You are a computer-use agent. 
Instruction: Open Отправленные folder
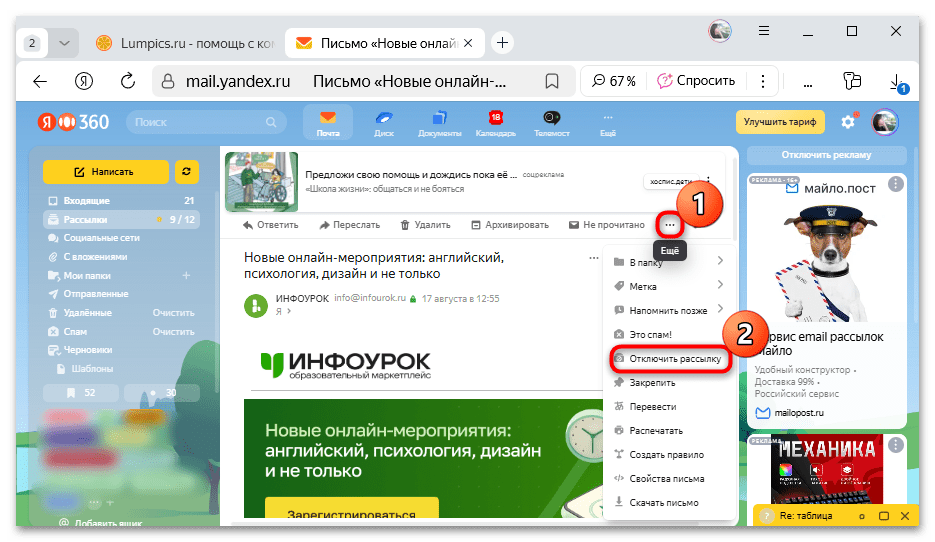coord(121,294)
